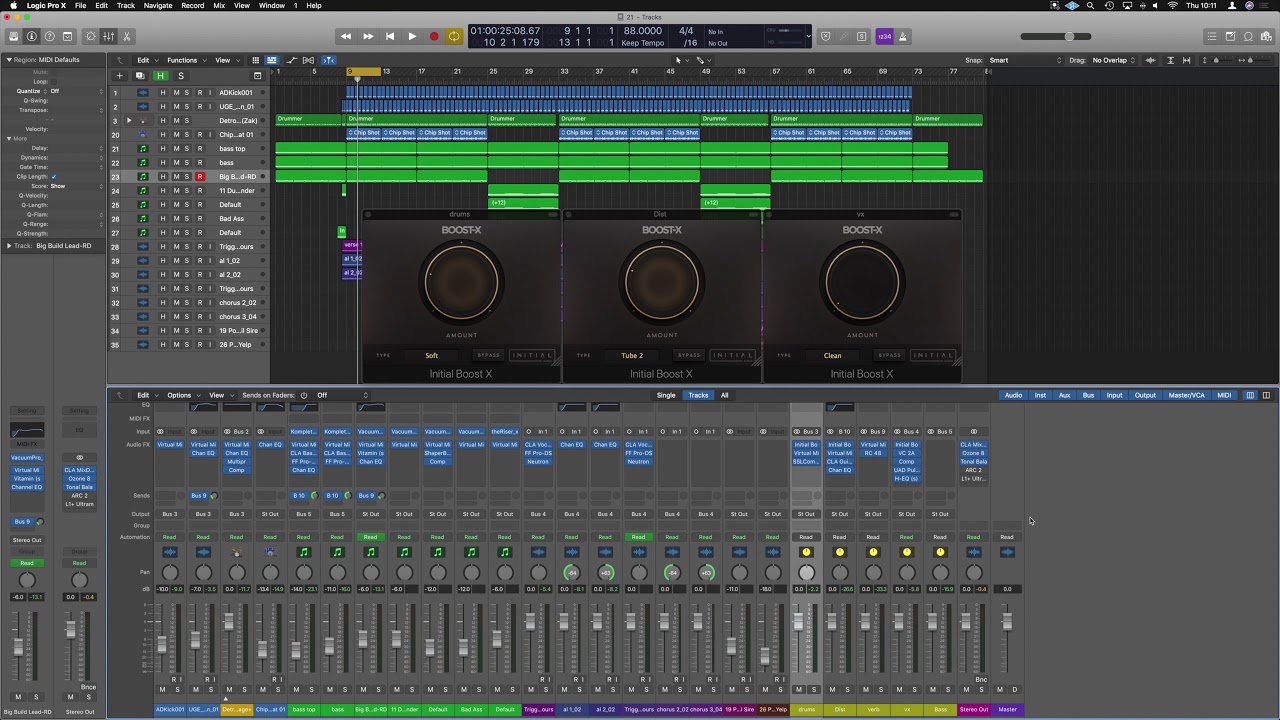Filter the mixer by Aux channels

click(1064, 395)
